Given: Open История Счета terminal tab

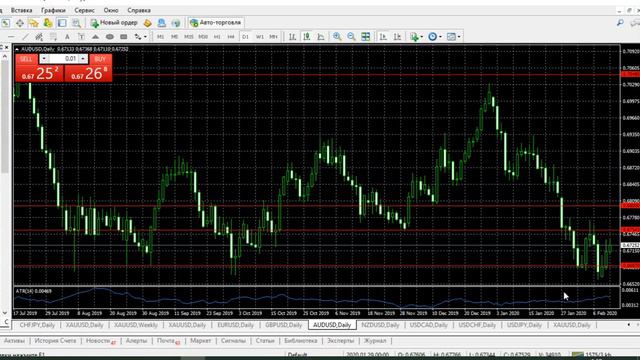Looking at the screenshot, I should tap(55, 340).
